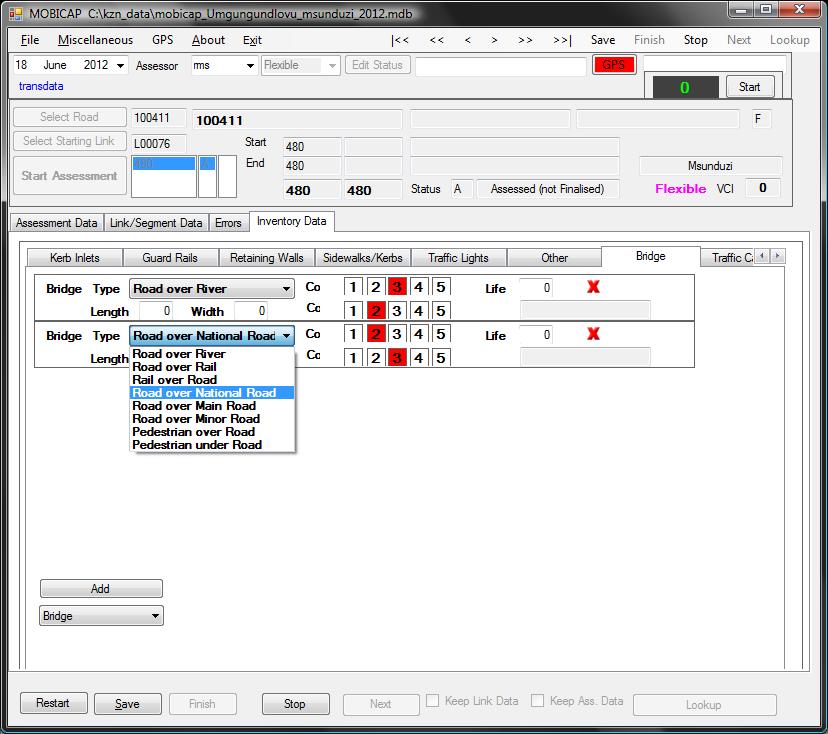Step forward one record with > button
This screenshot has height=734, width=828.
pos(495,40)
